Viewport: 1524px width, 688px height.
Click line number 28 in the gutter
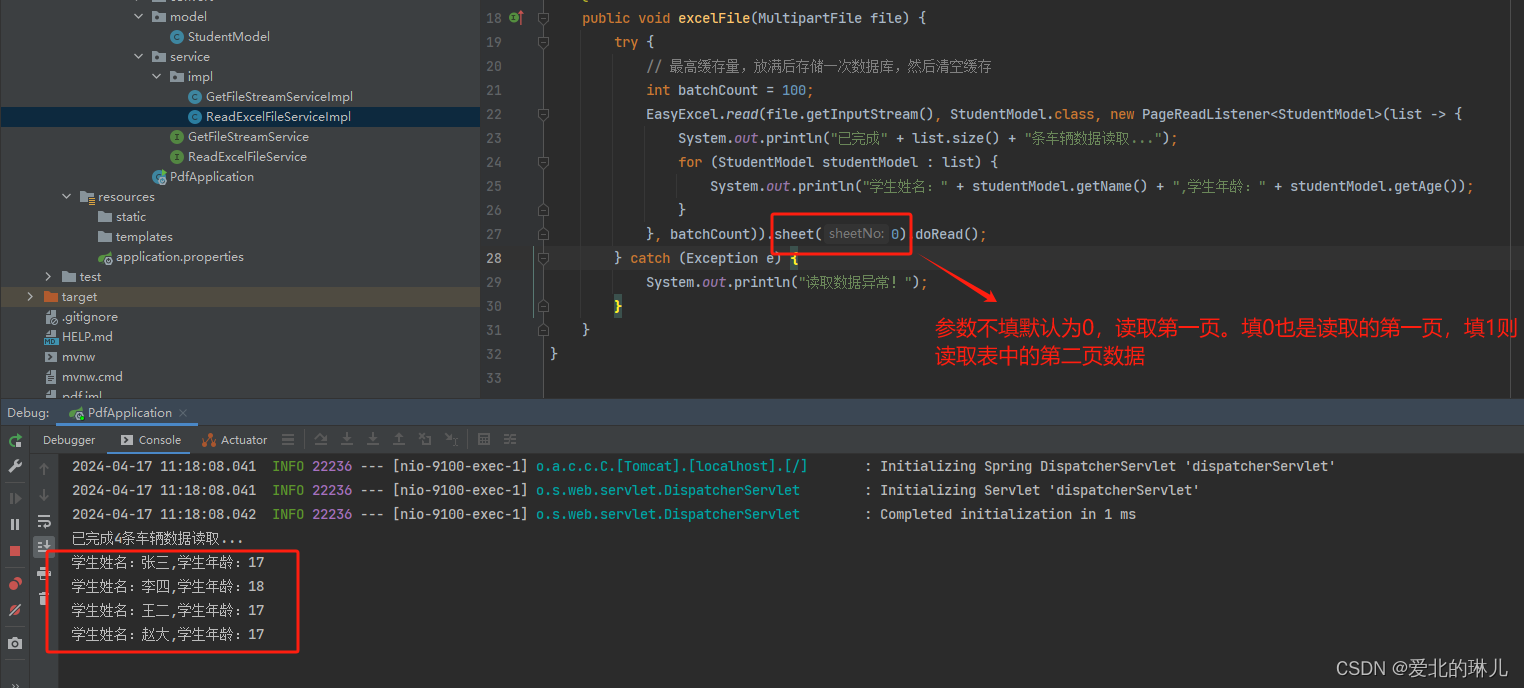click(x=493, y=258)
